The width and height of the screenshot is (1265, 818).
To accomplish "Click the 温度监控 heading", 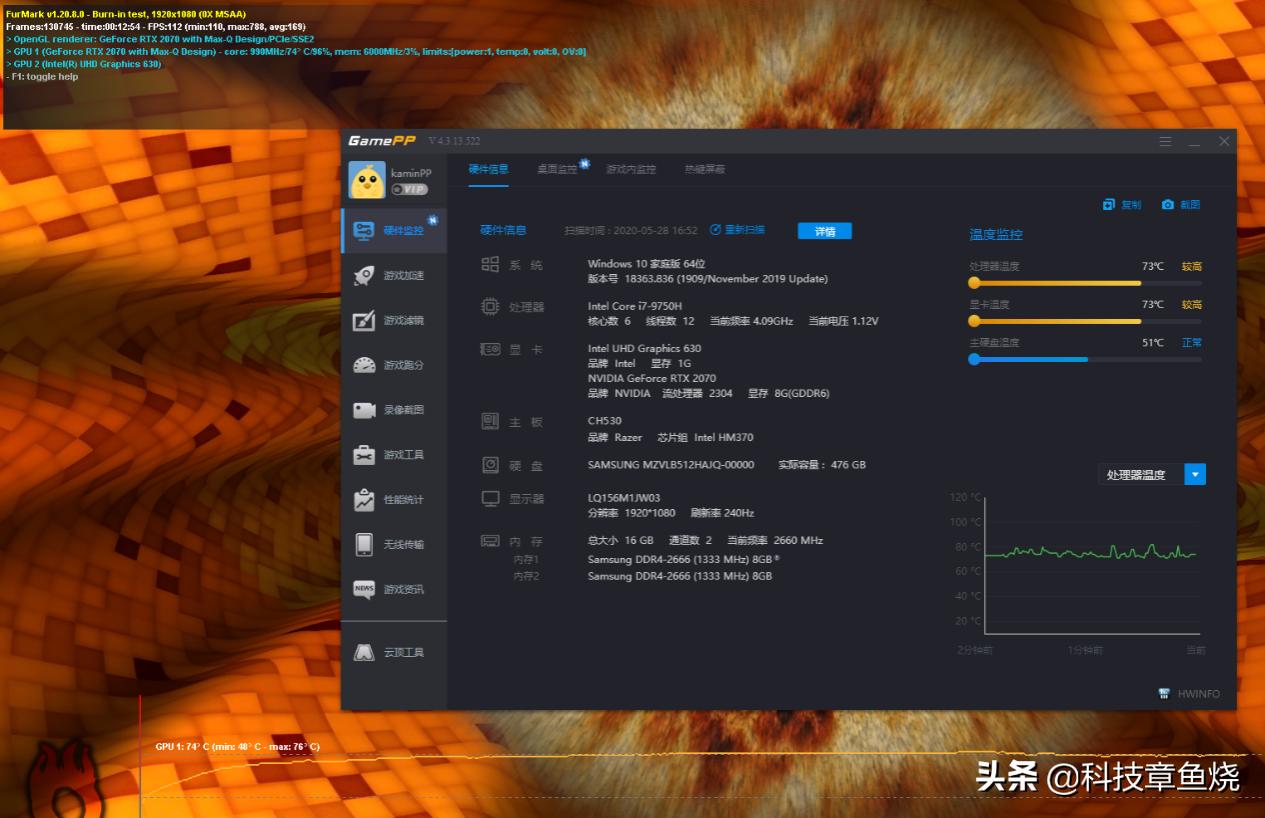I will (996, 235).
